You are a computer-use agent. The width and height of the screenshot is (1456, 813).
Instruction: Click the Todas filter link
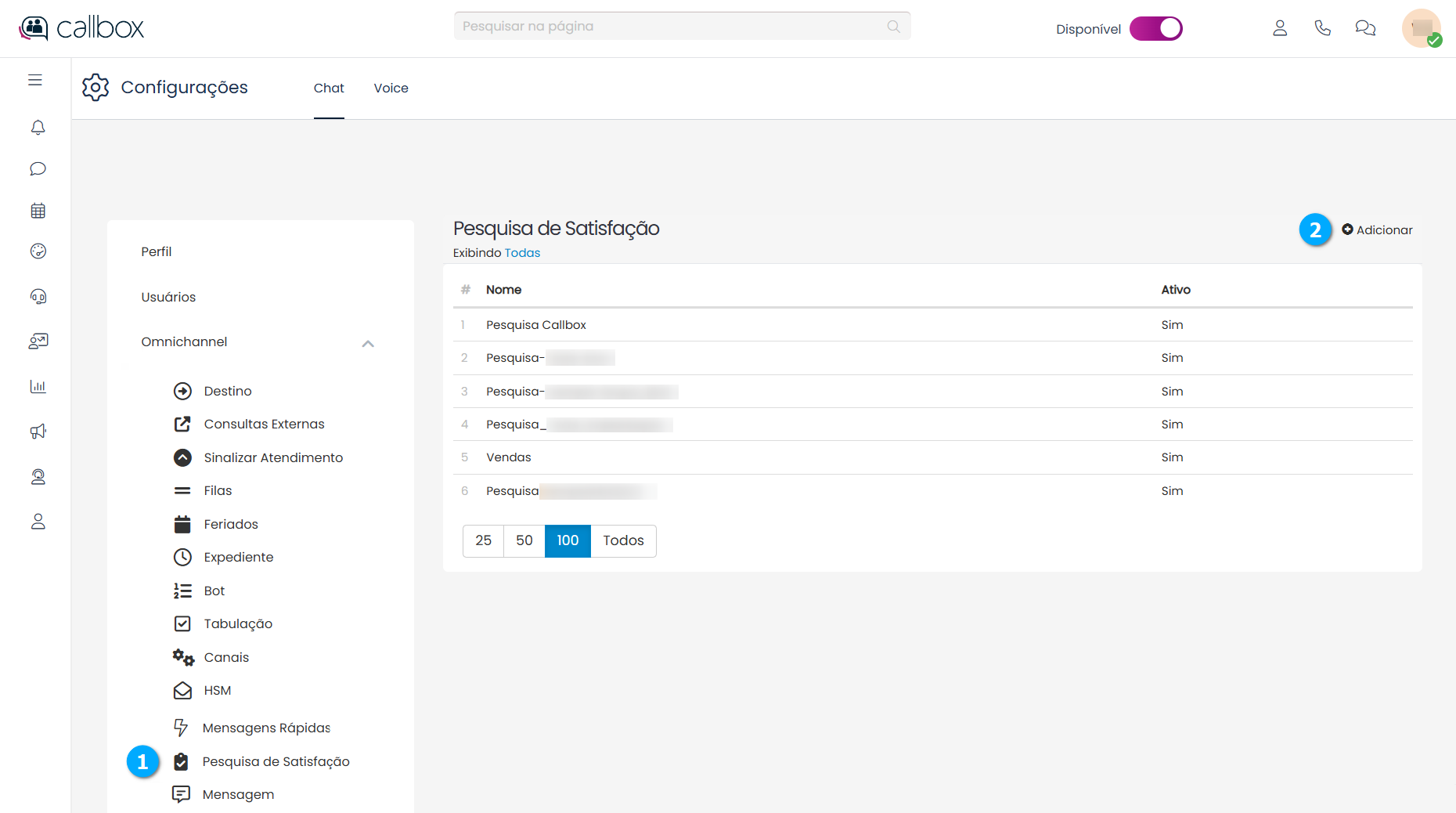click(x=522, y=253)
